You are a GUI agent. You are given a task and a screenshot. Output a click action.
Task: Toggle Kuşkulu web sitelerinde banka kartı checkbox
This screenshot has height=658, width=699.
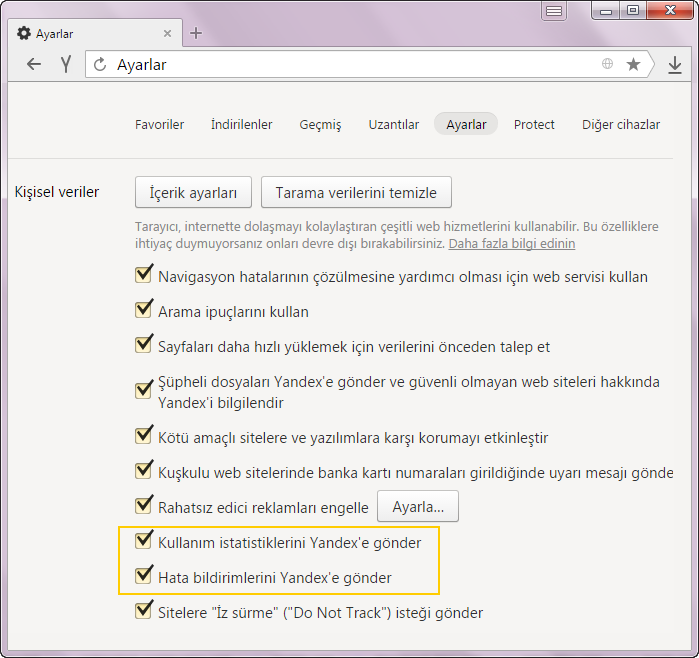(x=144, y=470)
